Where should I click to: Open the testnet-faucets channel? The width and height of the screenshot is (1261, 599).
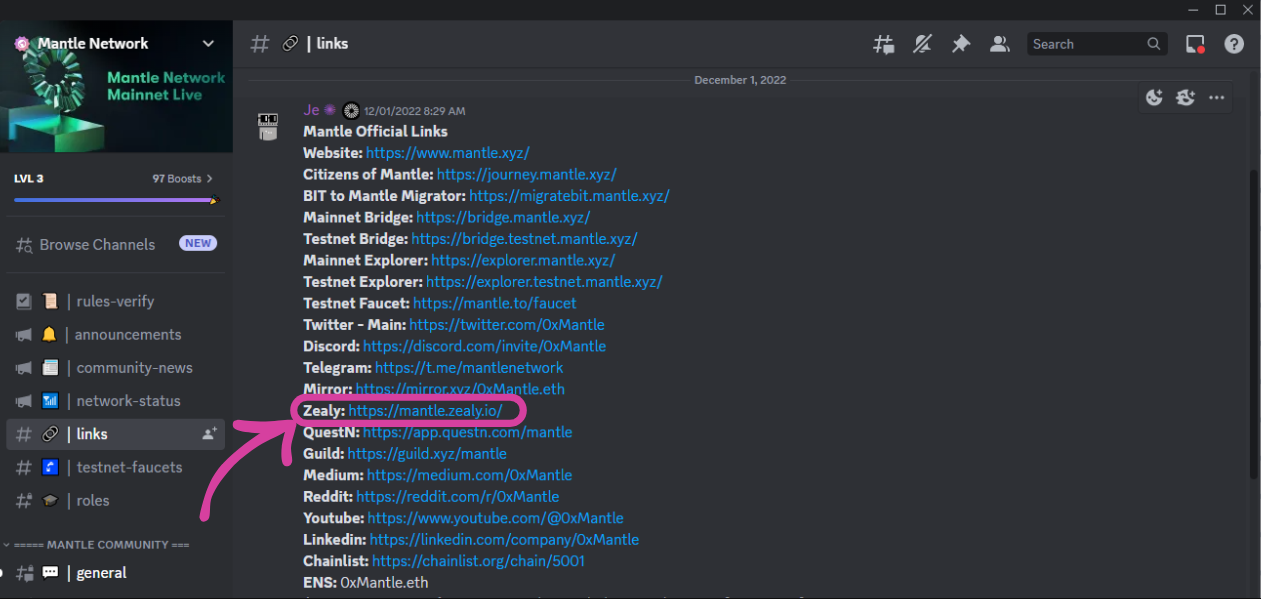(115, 467)
